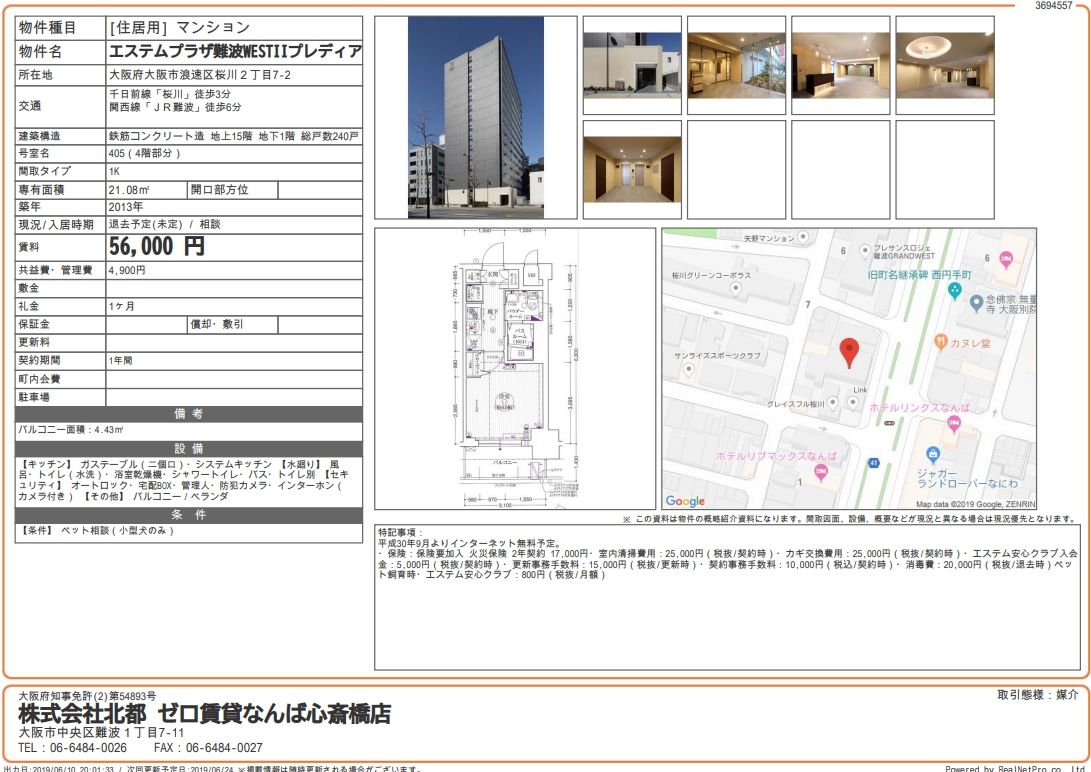The image size is (1091, 772).
Task: Click the サンライズスポーツクラブ map marker
Action: pos(688,371)
